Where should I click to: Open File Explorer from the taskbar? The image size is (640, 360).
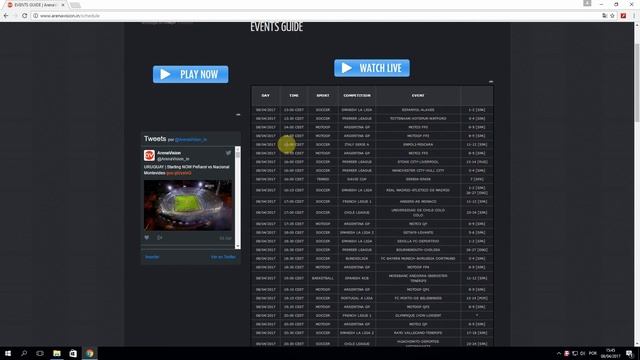[57, 353]
